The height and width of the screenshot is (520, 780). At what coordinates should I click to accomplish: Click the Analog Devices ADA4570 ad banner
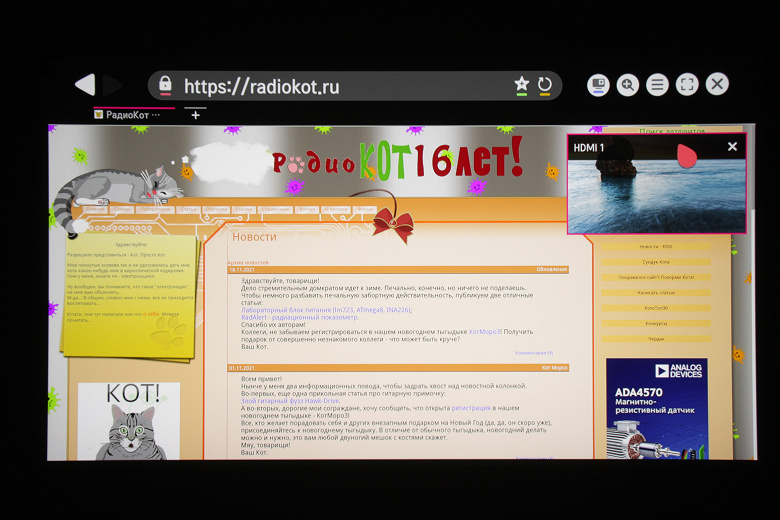657,409
